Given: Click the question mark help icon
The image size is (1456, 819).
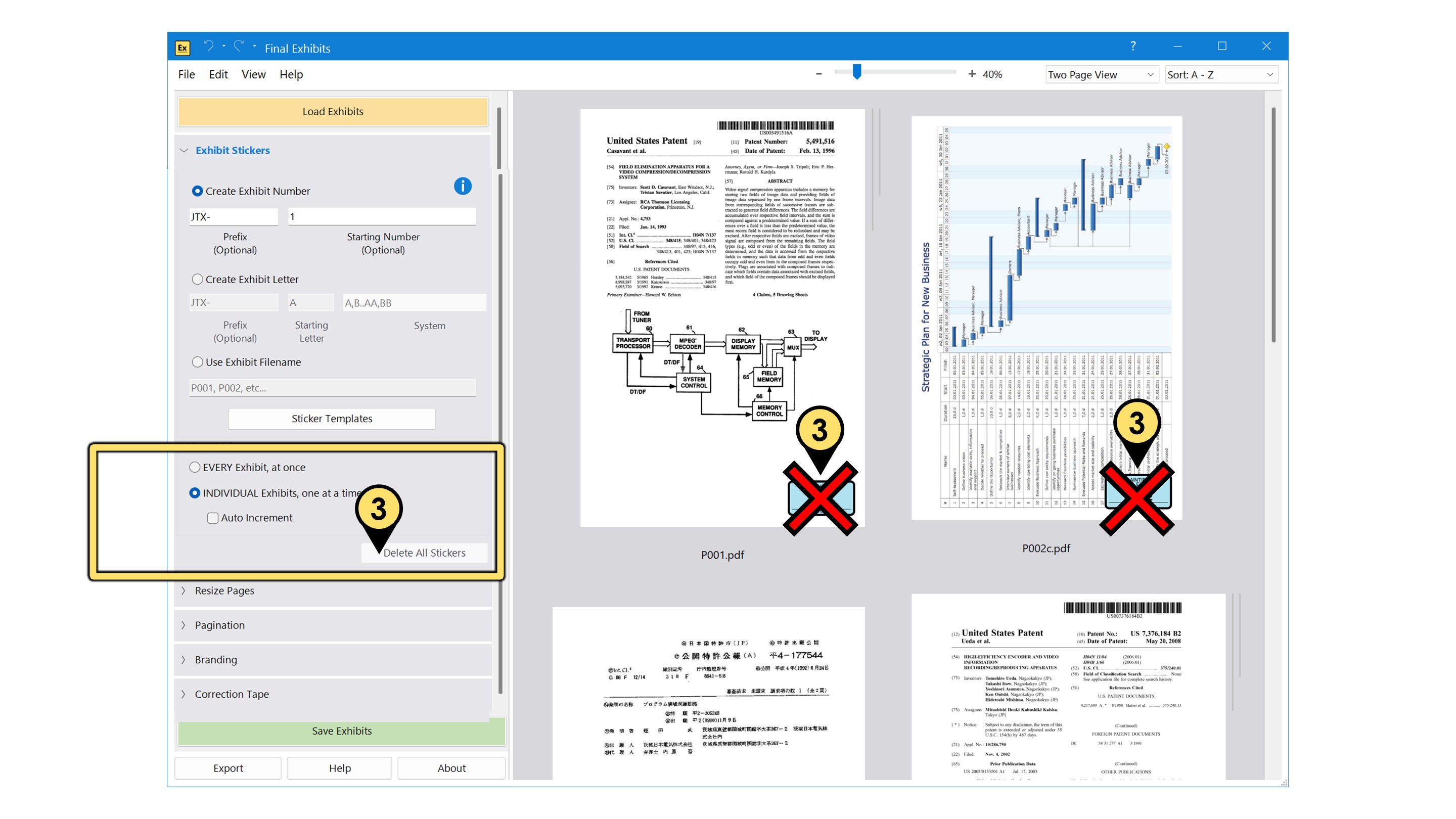Looking at the screenshot, I should pos(1132,47).
